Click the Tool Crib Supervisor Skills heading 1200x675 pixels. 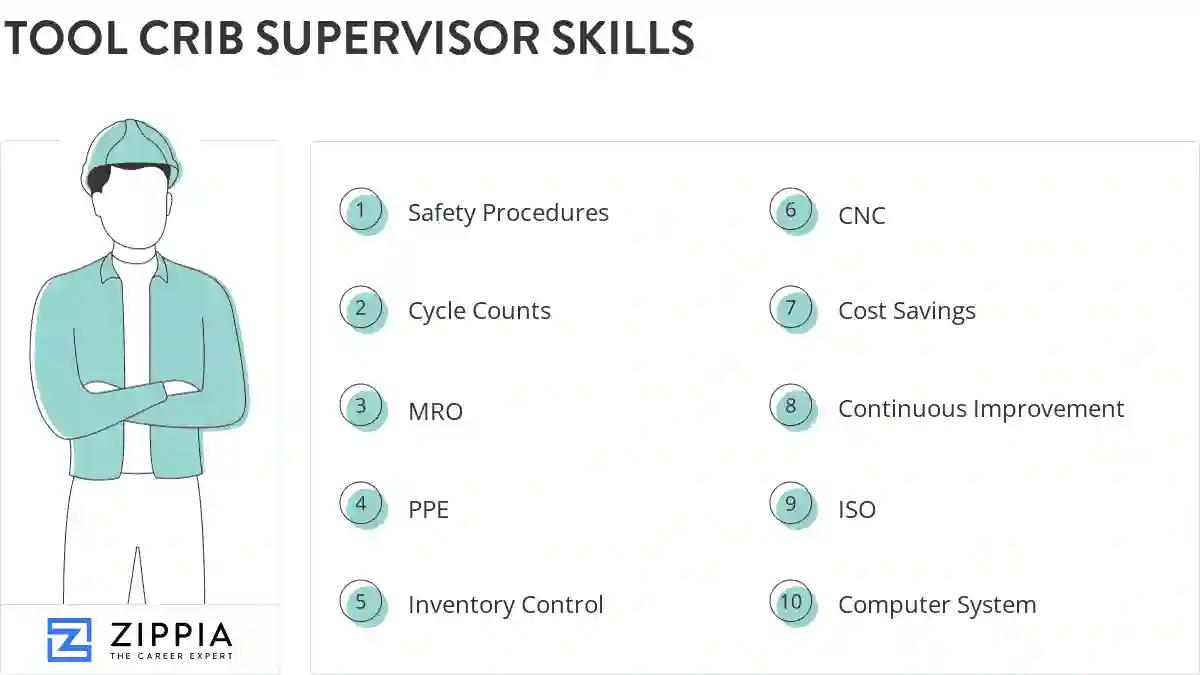tap(349, 39)
